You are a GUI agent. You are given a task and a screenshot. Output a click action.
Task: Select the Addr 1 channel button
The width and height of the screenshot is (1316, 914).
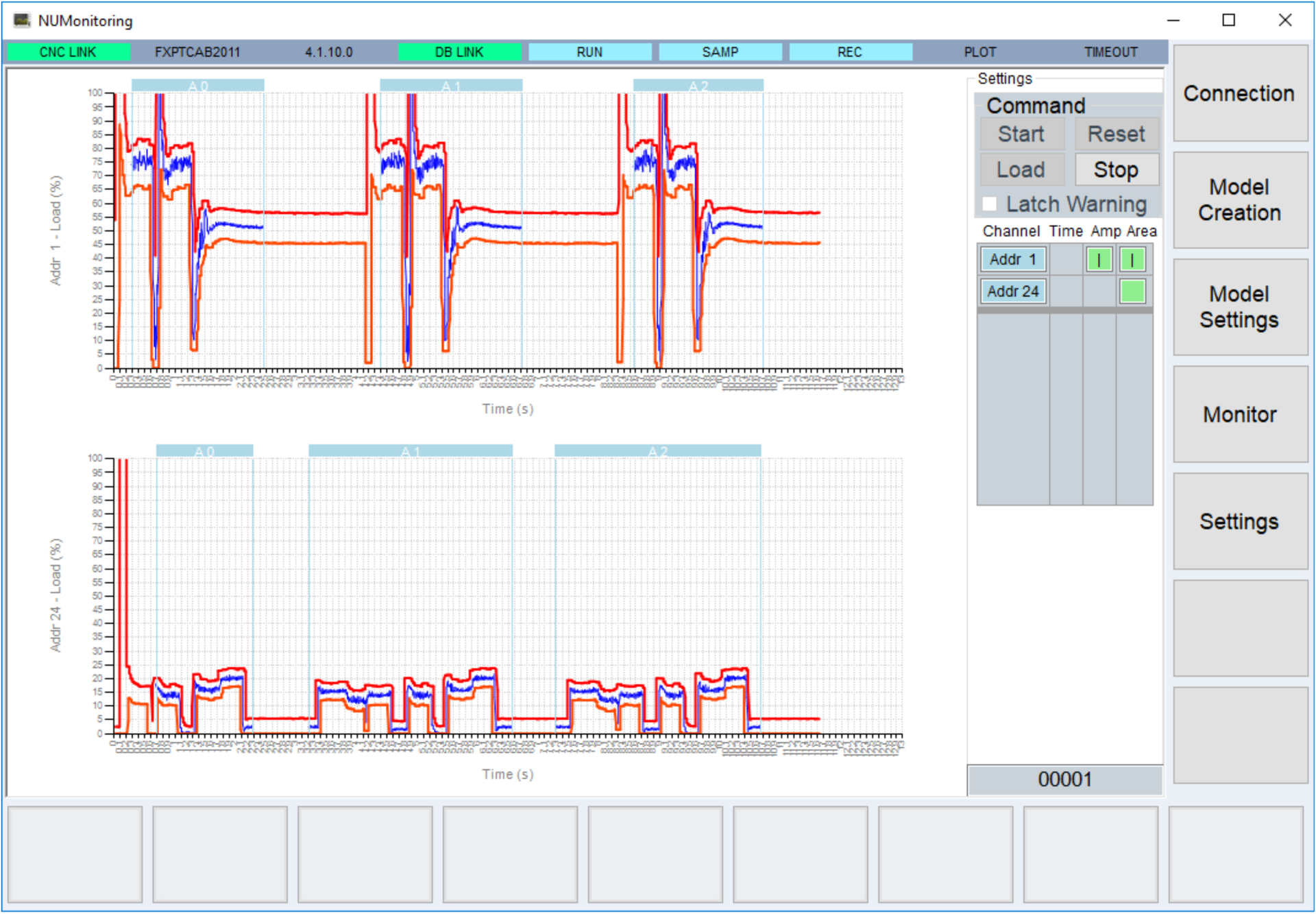coord(1012,260)
